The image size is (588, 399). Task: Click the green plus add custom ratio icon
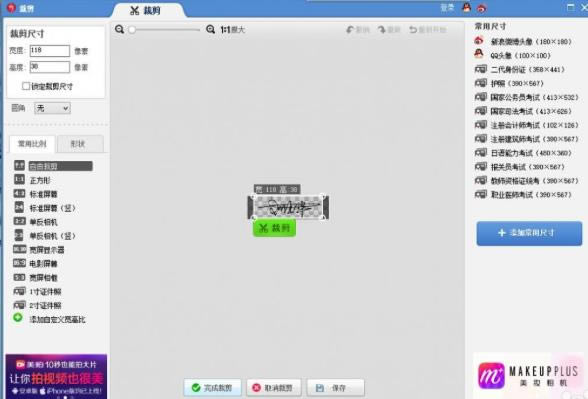(18, 318)
